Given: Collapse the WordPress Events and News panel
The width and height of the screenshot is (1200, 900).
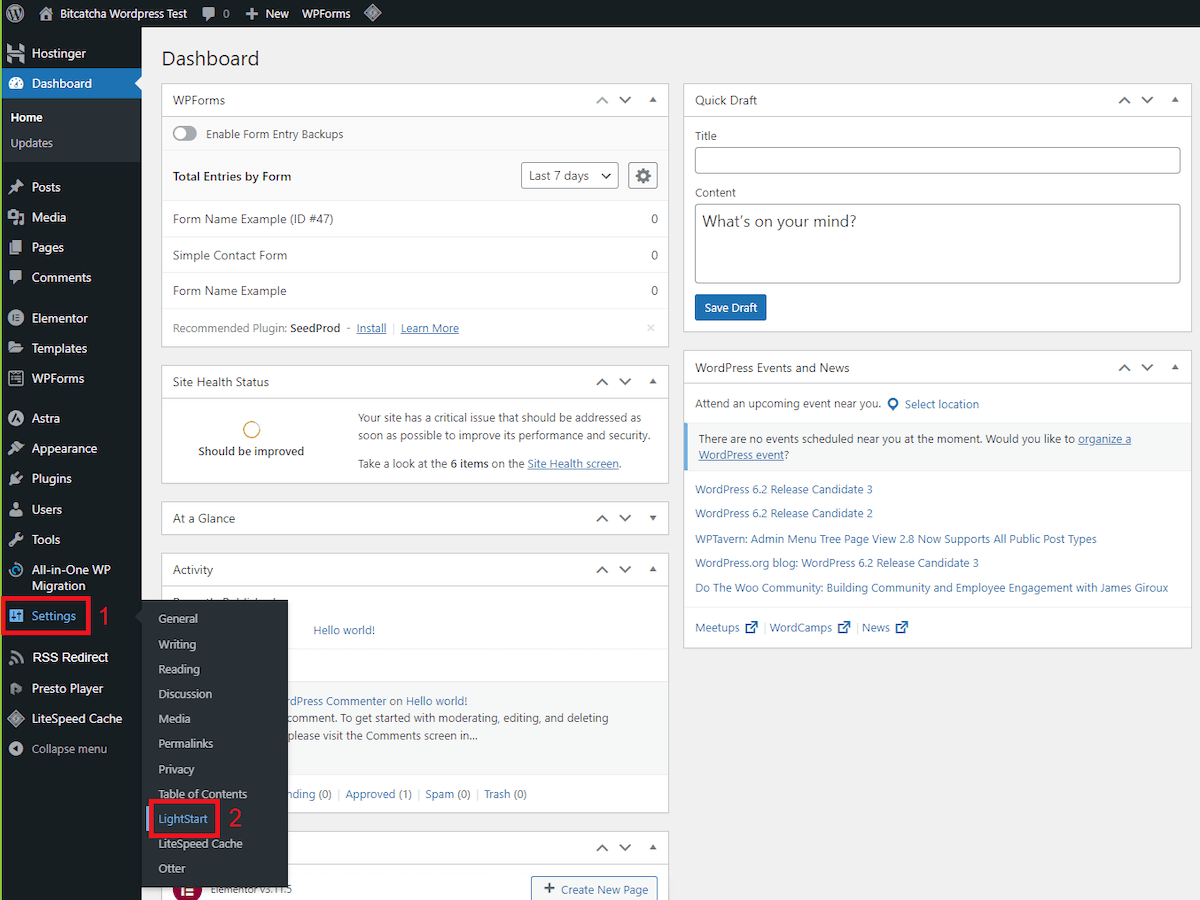Looking at the screenshot, I should (1176, 367).
